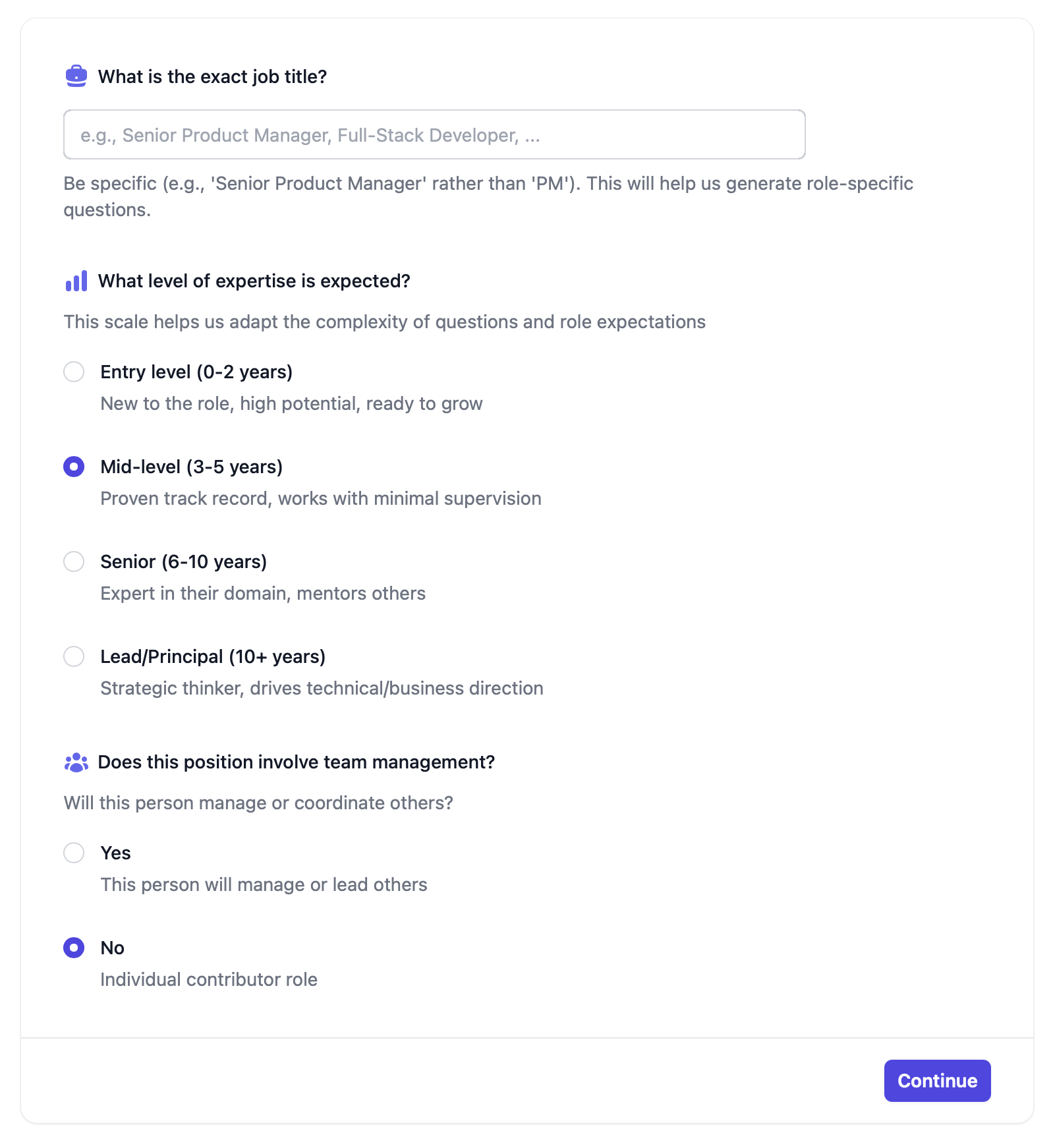Click the 'Entry level' option label
This screenshot has height=1148, width=1053.
[196, 372]
